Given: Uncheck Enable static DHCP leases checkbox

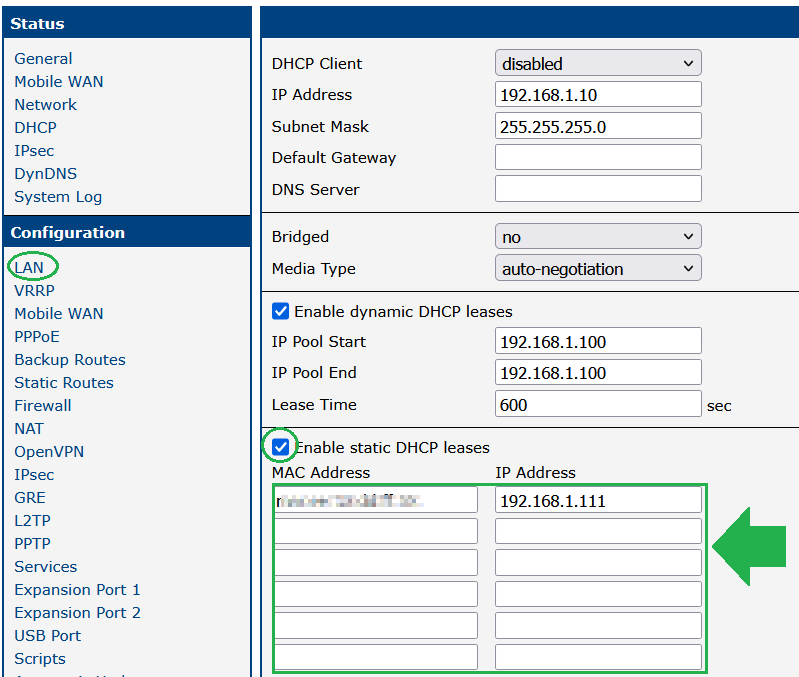Looking at the screenshot, I should pos(281,447).
